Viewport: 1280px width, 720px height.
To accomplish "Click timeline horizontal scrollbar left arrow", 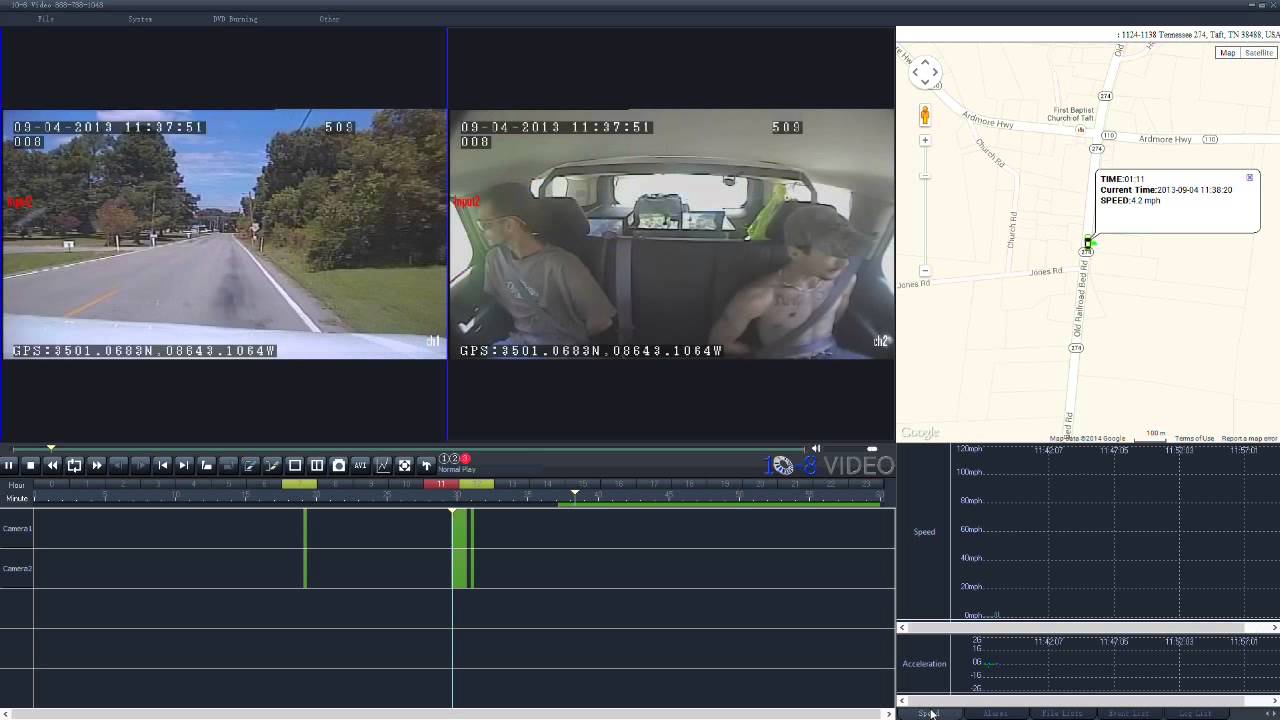I will [x=5, y=714].
